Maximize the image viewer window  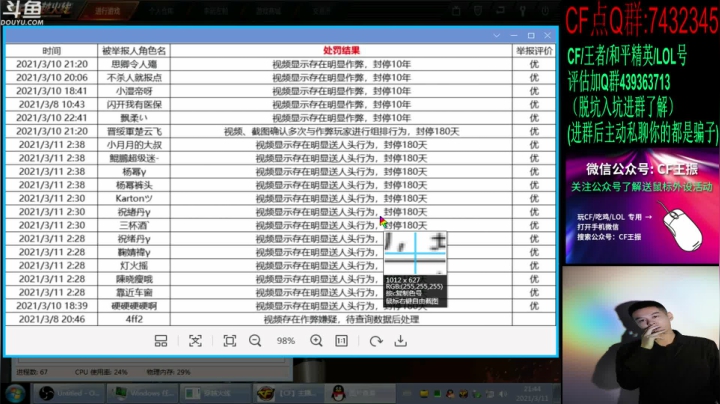click(531, 35)
